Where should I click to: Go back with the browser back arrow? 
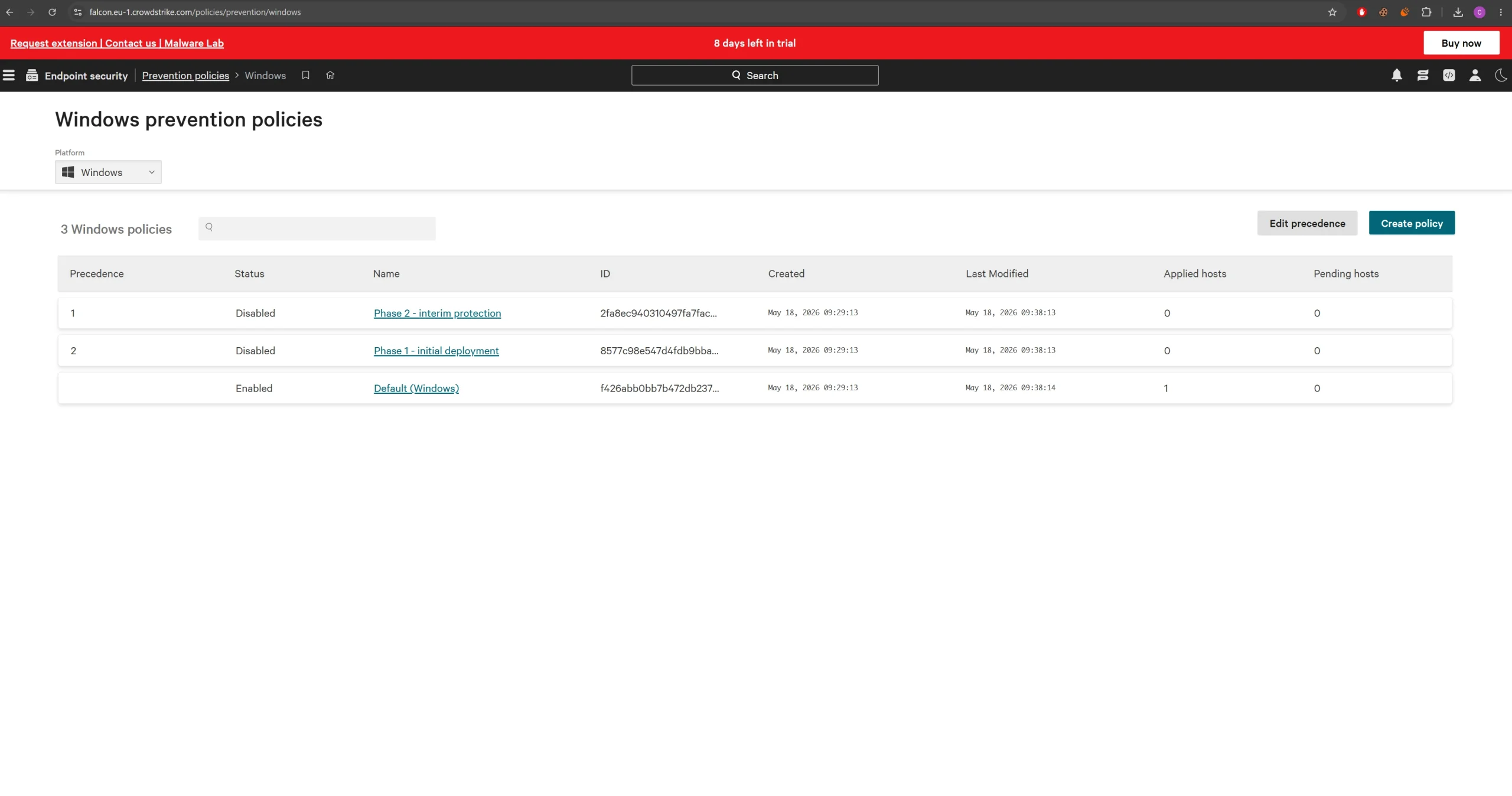click(x=9, y=12)
